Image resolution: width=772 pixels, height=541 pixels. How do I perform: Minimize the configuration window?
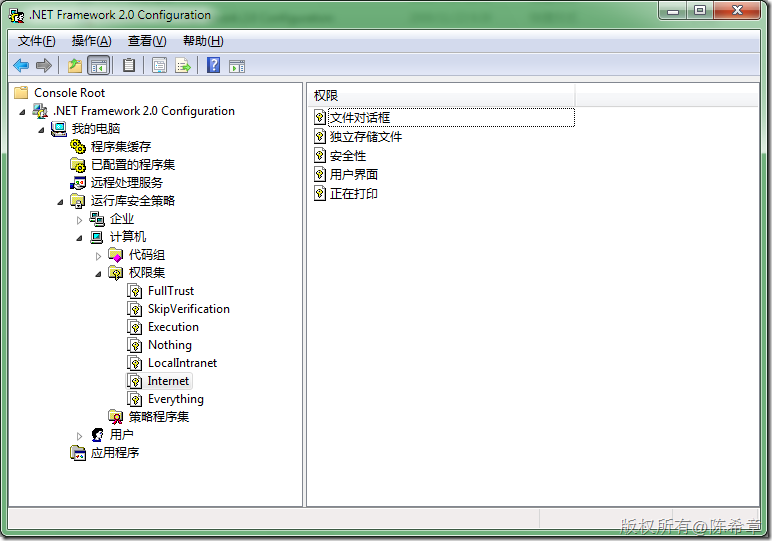pos(673,11)
